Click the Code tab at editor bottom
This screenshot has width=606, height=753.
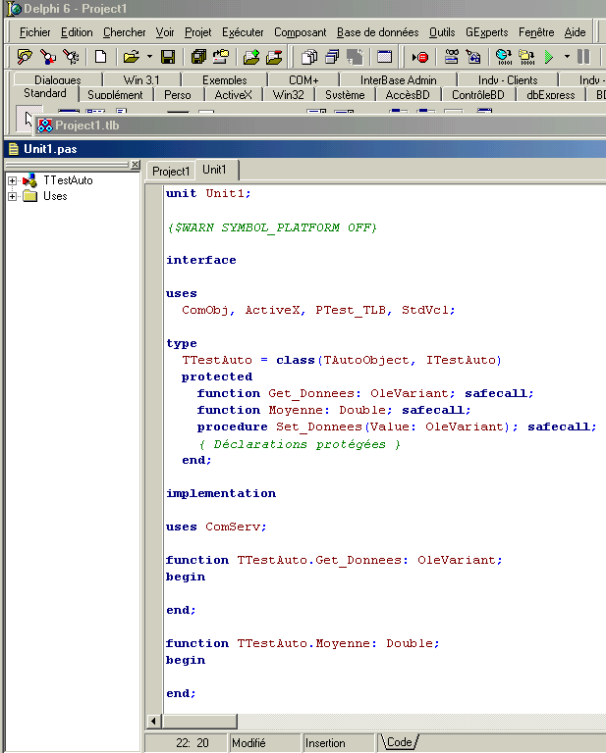coord(398,742)
